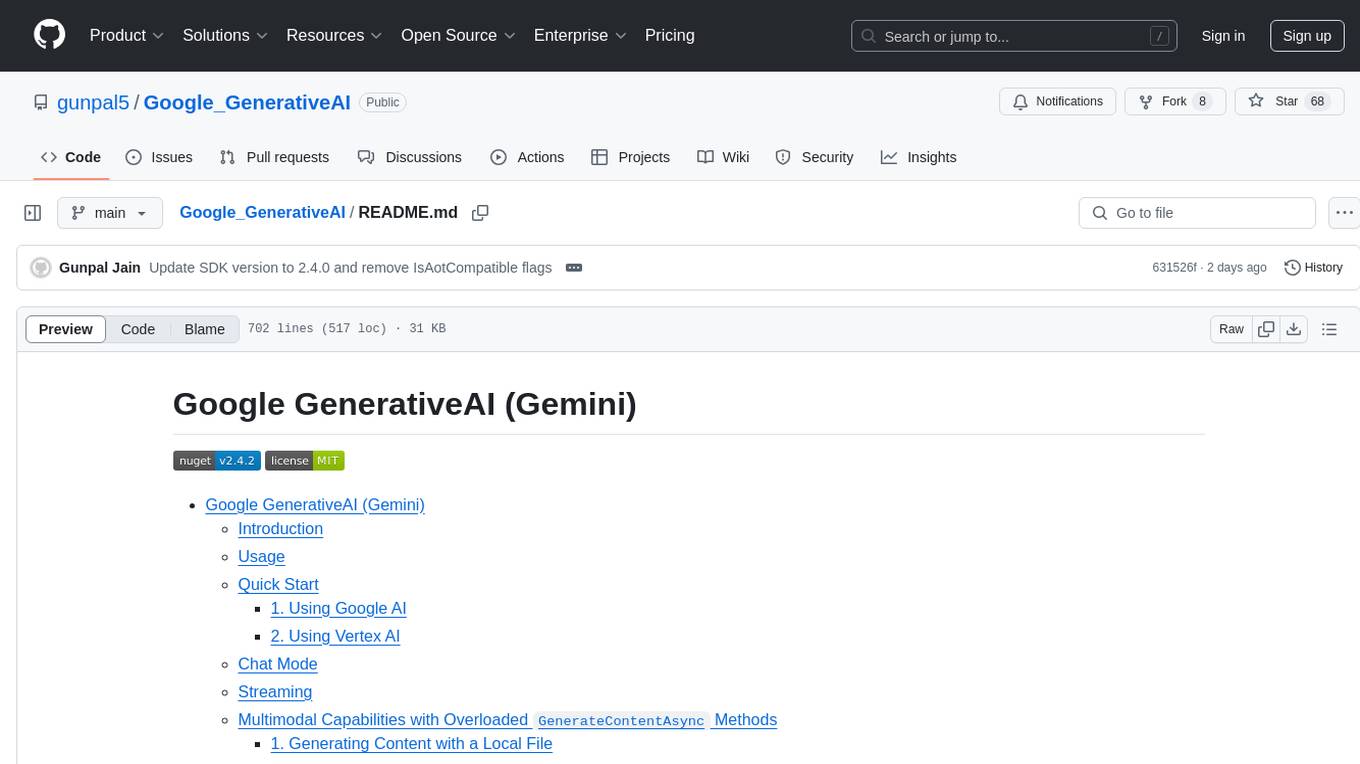Image resolution: width=1360 pixels, height=764 pixels.
Task: Open Gunpal Jain author link
Action: 100,267
